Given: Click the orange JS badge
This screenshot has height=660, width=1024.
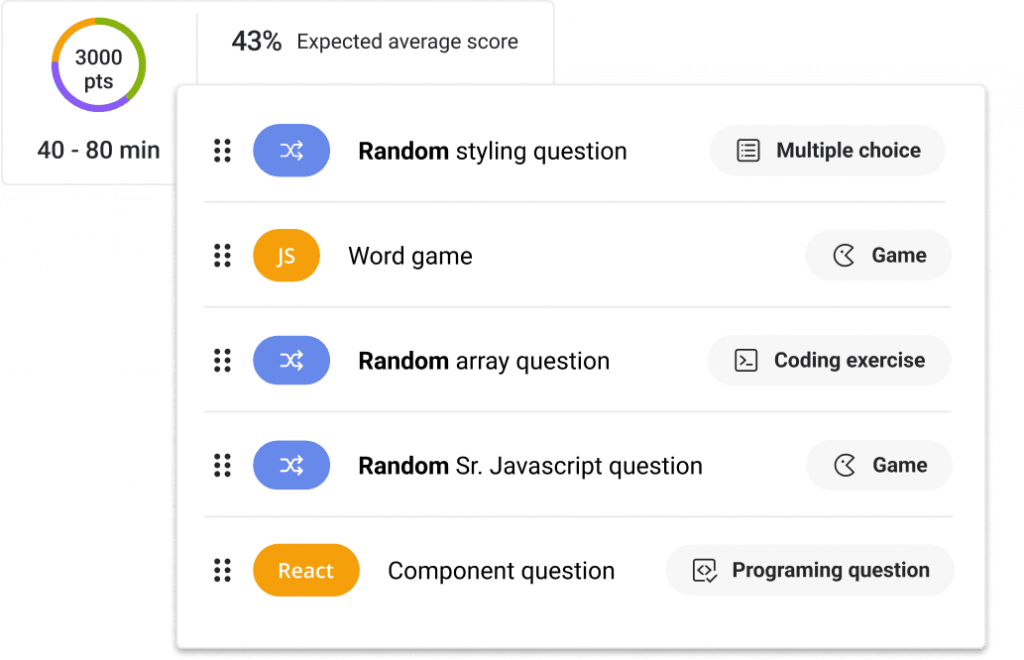Looking at the screenshot, I should coord(286,256).
